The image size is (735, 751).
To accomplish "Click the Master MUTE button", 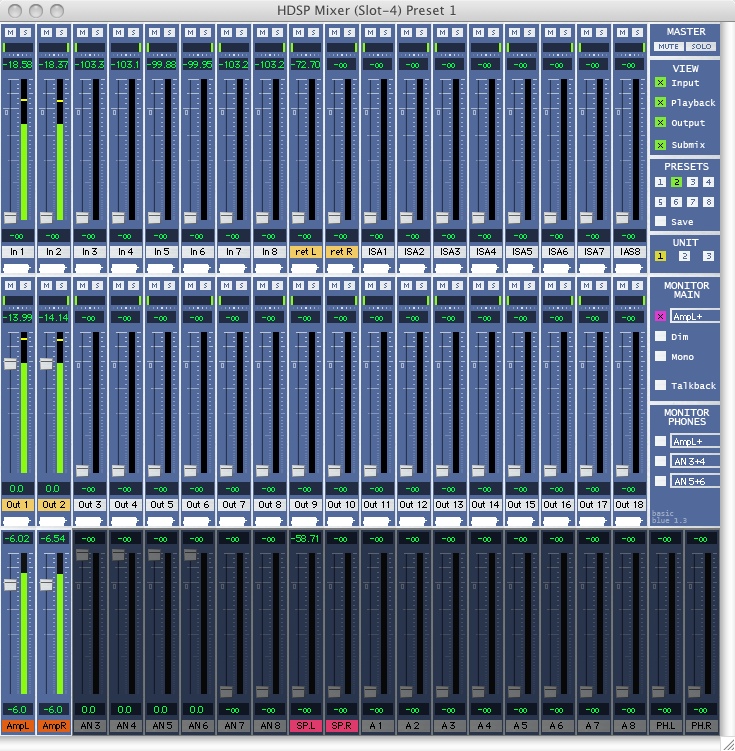I will pos(668,46).
